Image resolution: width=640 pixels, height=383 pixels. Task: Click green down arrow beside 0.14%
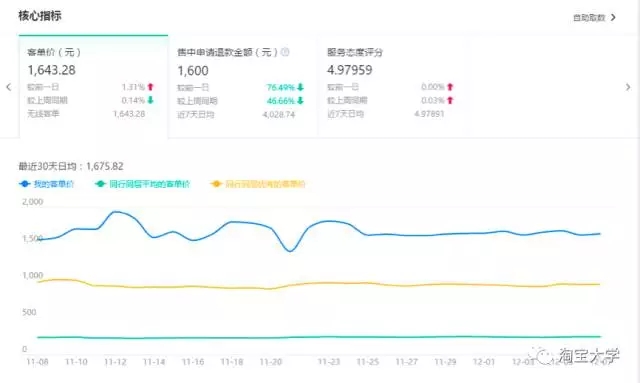(x=151, y=100)
